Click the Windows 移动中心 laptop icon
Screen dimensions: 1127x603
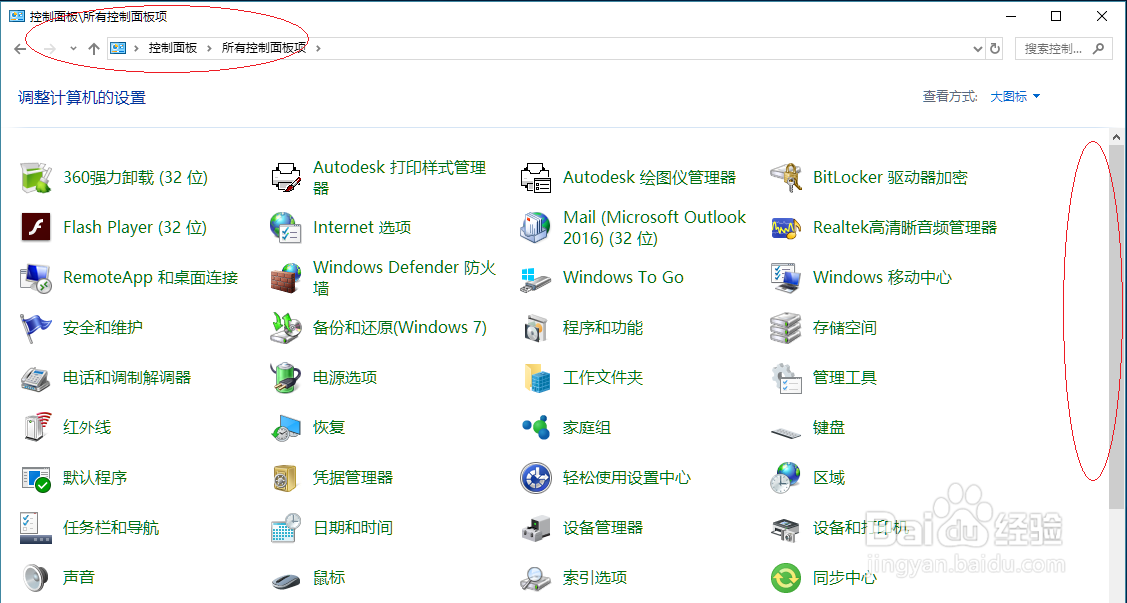(786, 277)
